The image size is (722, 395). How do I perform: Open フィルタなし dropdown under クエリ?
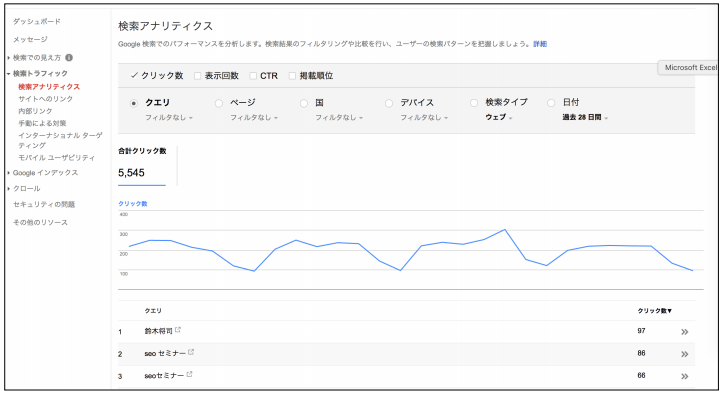coord(169,117)
